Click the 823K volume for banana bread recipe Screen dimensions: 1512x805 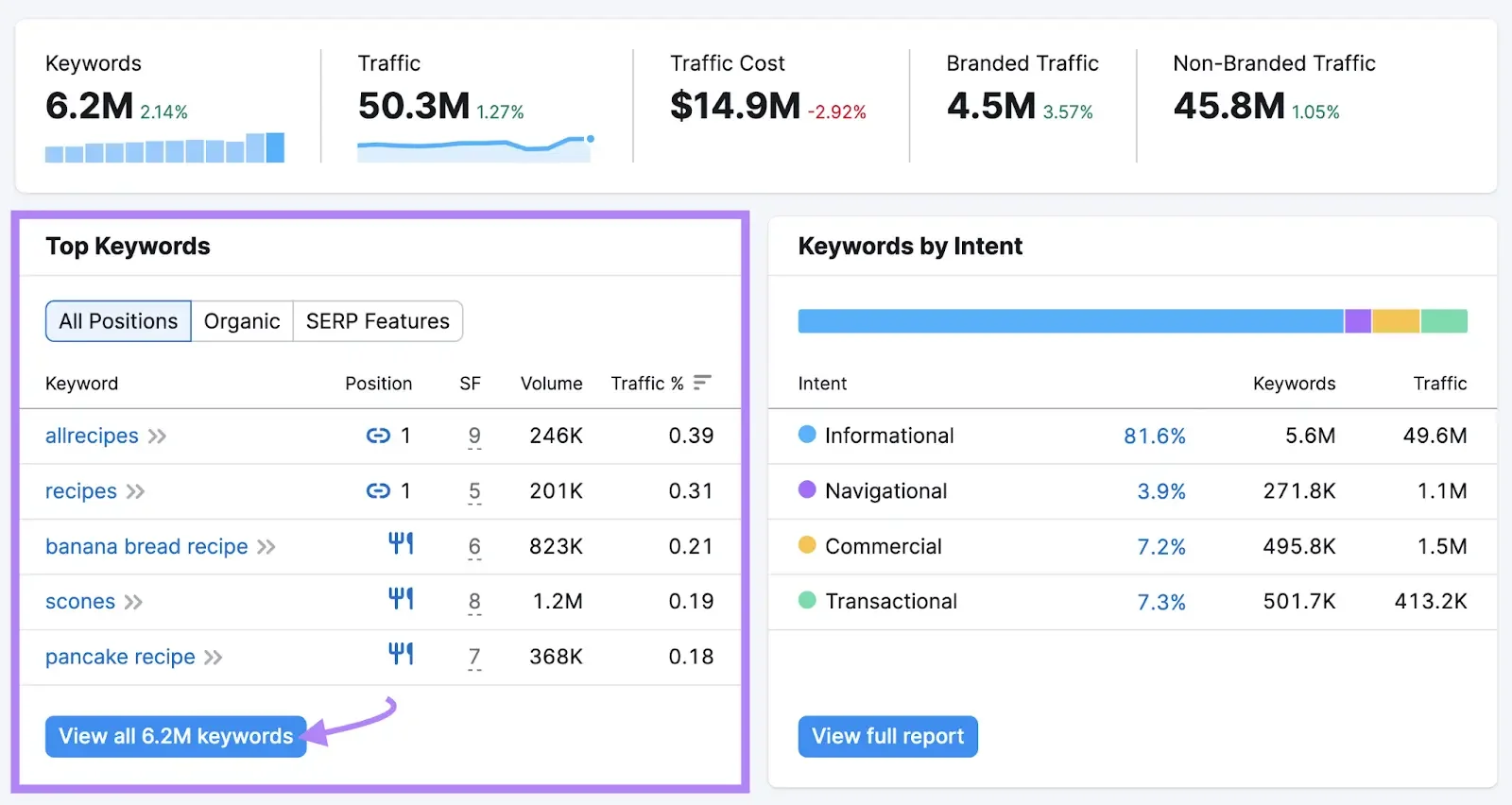pos(556,546)
